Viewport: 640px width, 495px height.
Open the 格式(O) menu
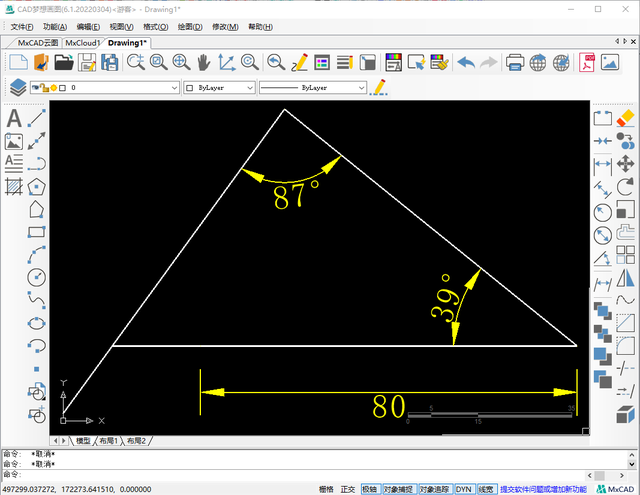(x=156, y=27)
